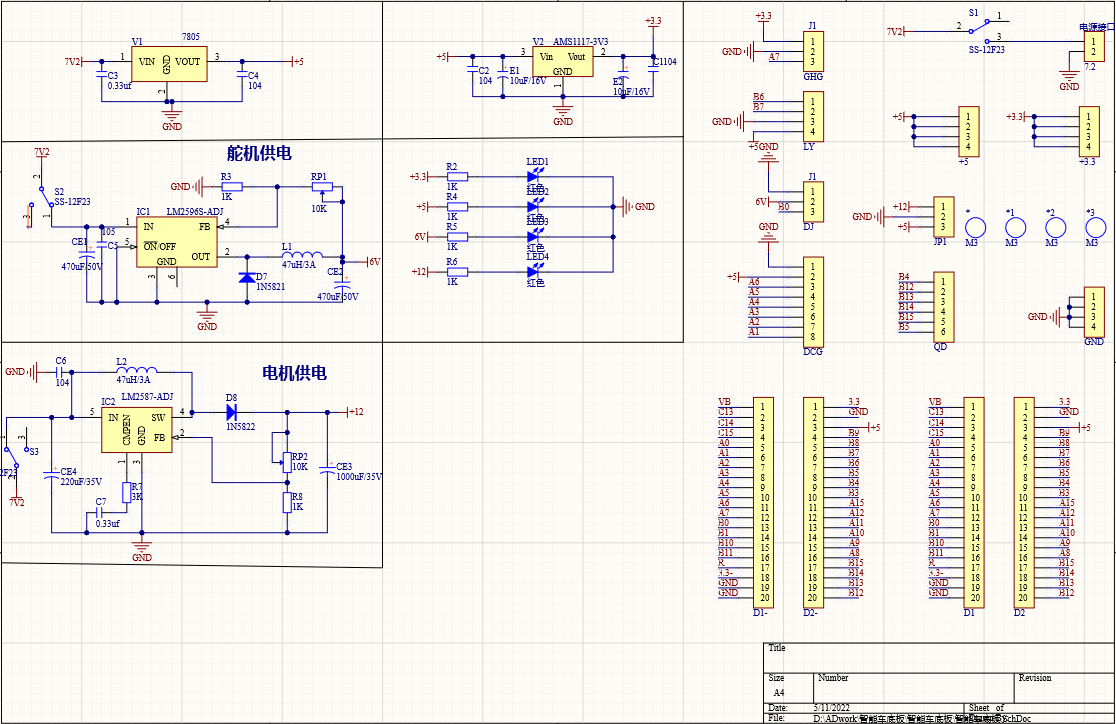Click the 舵机供电 section title
The image size is (1116, 724).
pos(259,153)
